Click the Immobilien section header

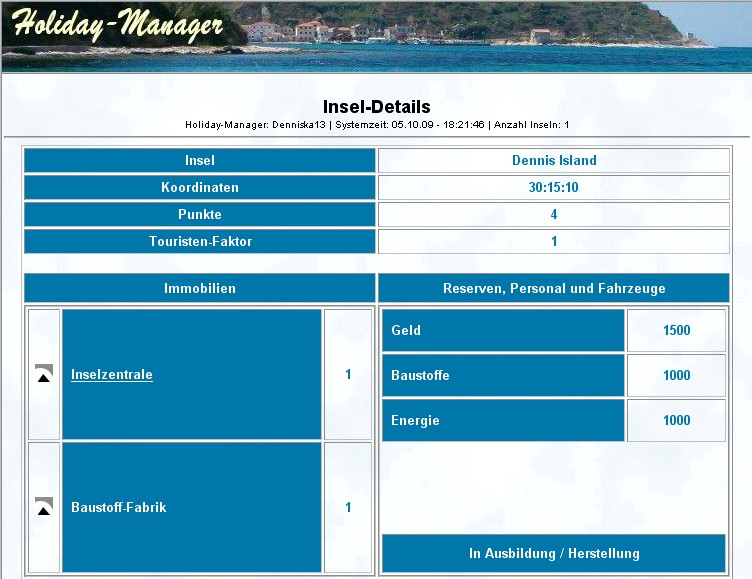(200, 288)
